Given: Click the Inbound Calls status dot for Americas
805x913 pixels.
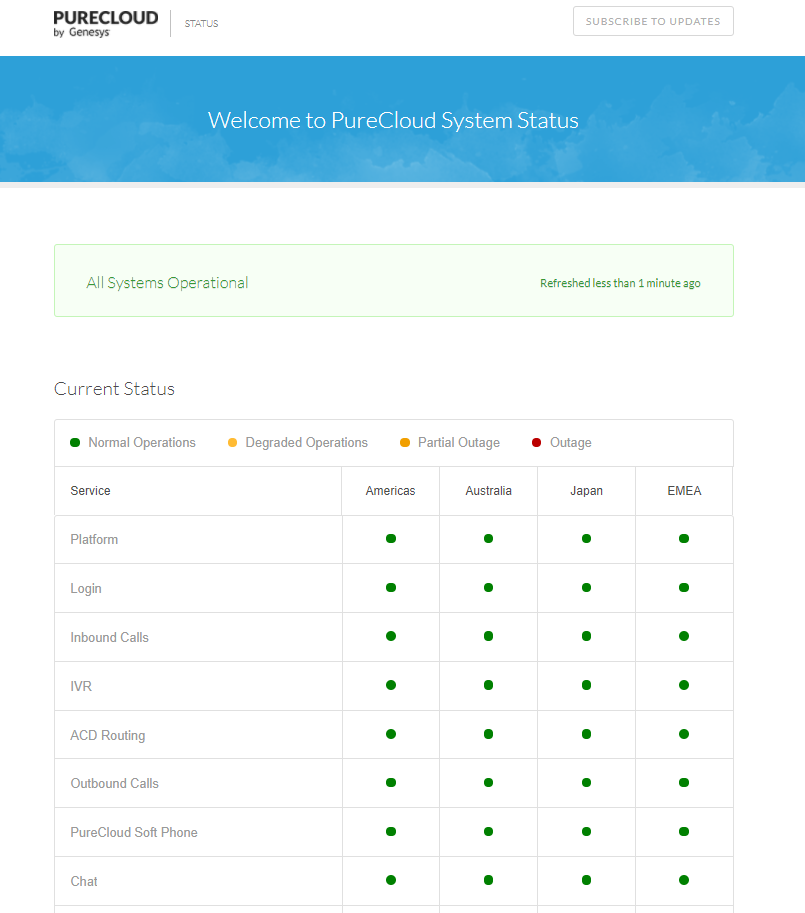Looking at the screenshot, I should click(391, 636).
